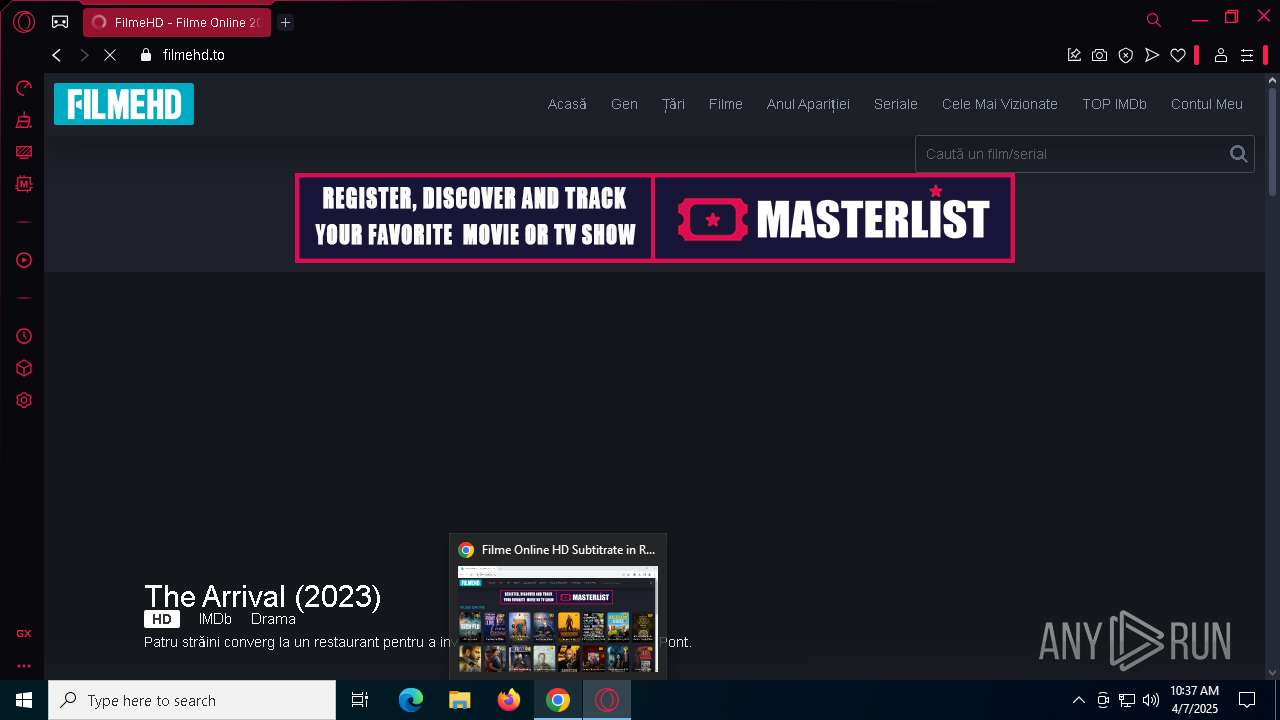This screenshot has width=1280, height=720.
Task: Show hidden system tray icons
Action: pyautogui.click(x=1078, y=700)
